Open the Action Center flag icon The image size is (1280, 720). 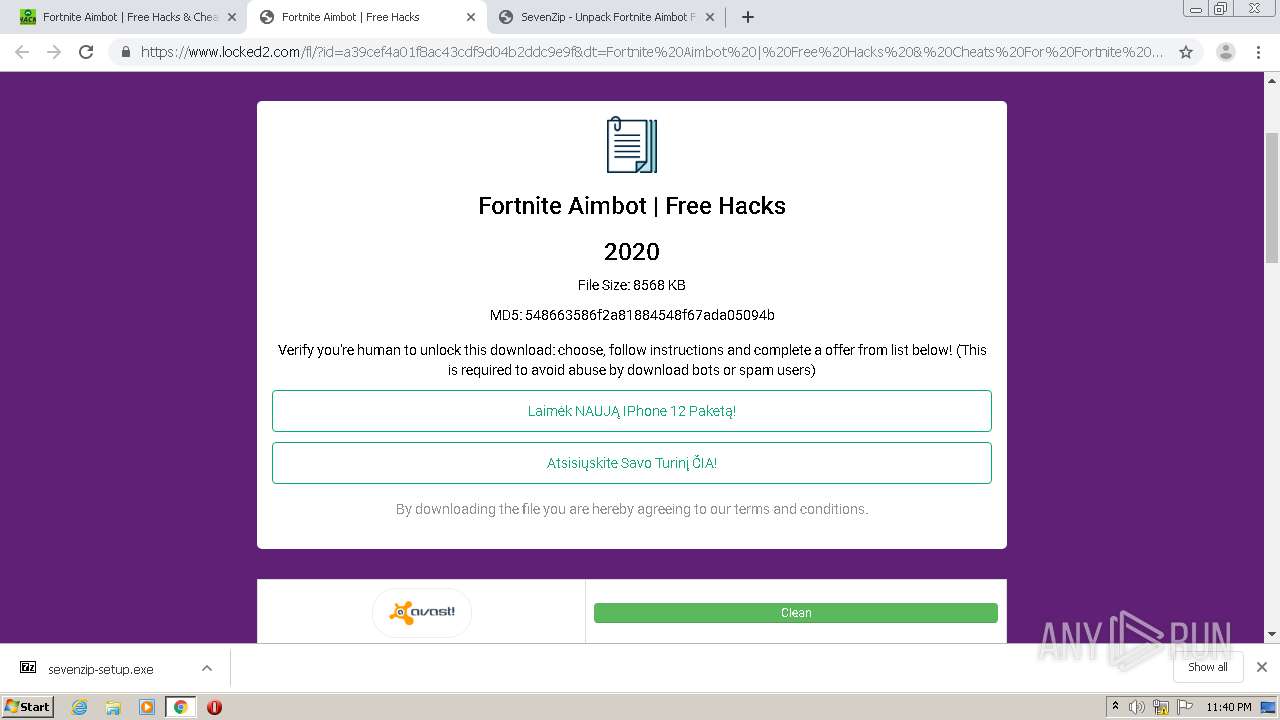coord(1184,707)
